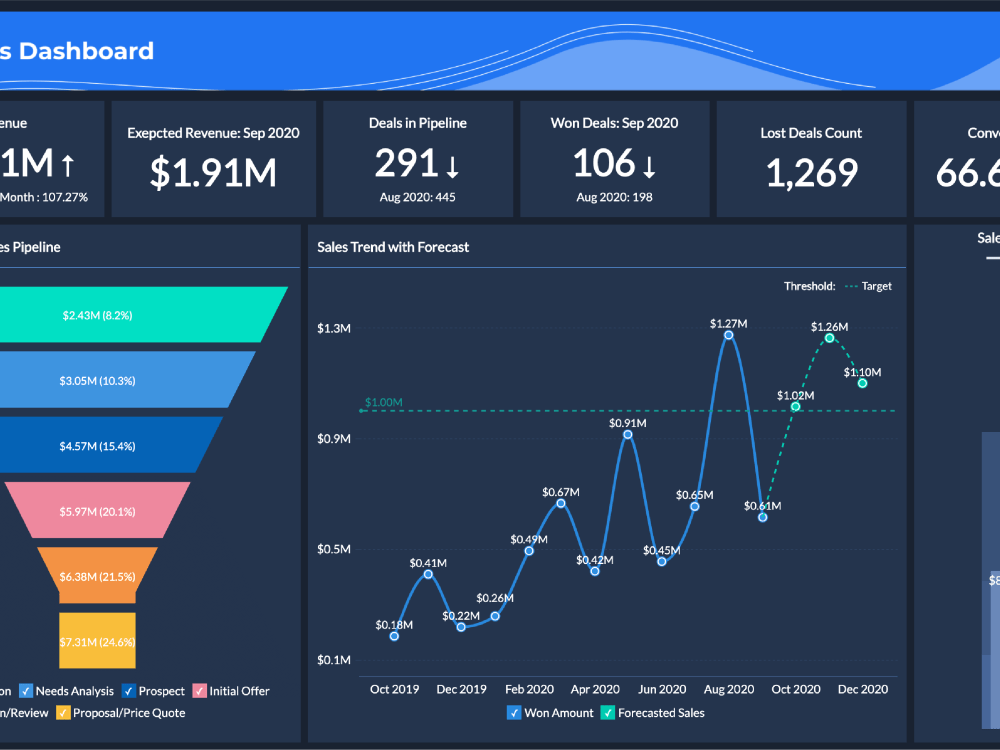This screenshot has height=750, width=1000.
Task: Click the down arrow beside 291
Action: click(452, 166)
